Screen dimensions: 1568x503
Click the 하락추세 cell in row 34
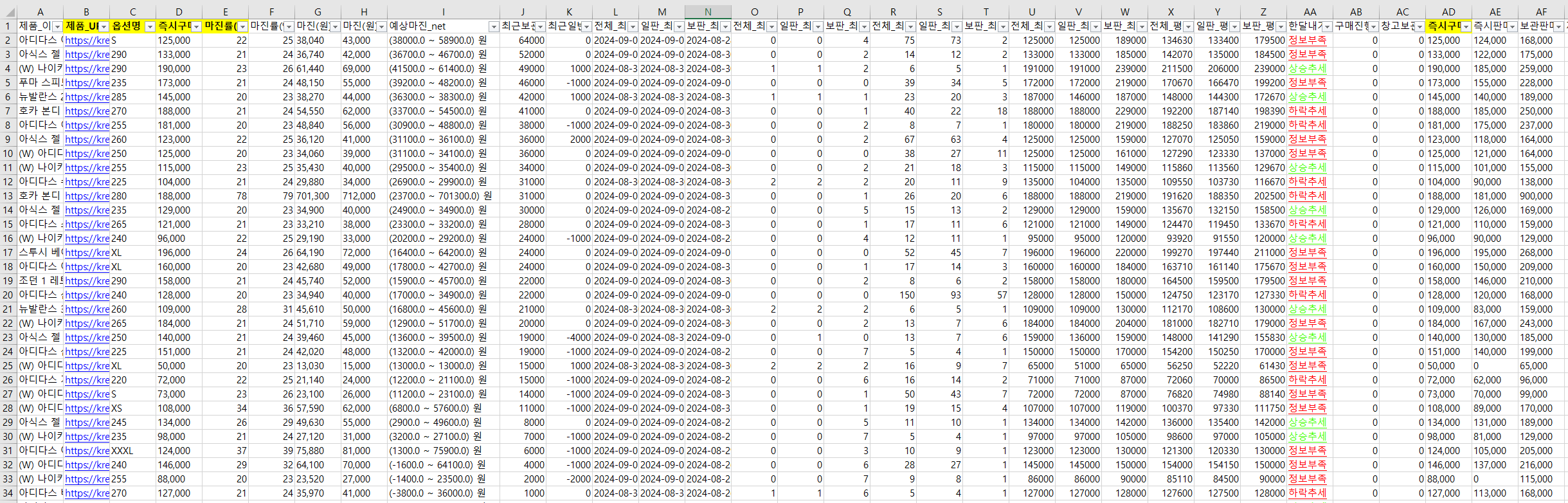[x=1310, y=493]
